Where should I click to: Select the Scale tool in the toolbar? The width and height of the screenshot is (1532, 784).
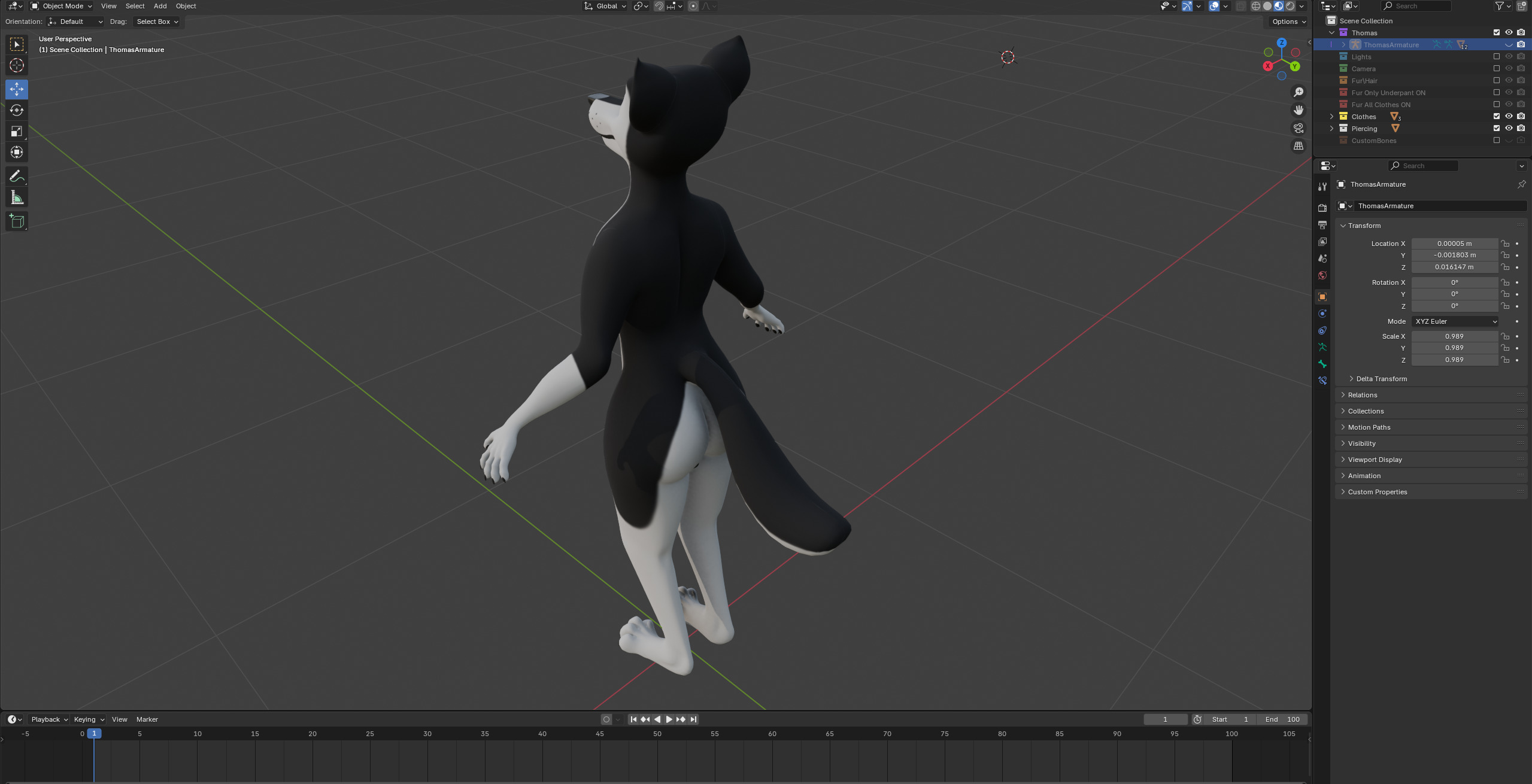pyautogui.click(x=17, y=131)
